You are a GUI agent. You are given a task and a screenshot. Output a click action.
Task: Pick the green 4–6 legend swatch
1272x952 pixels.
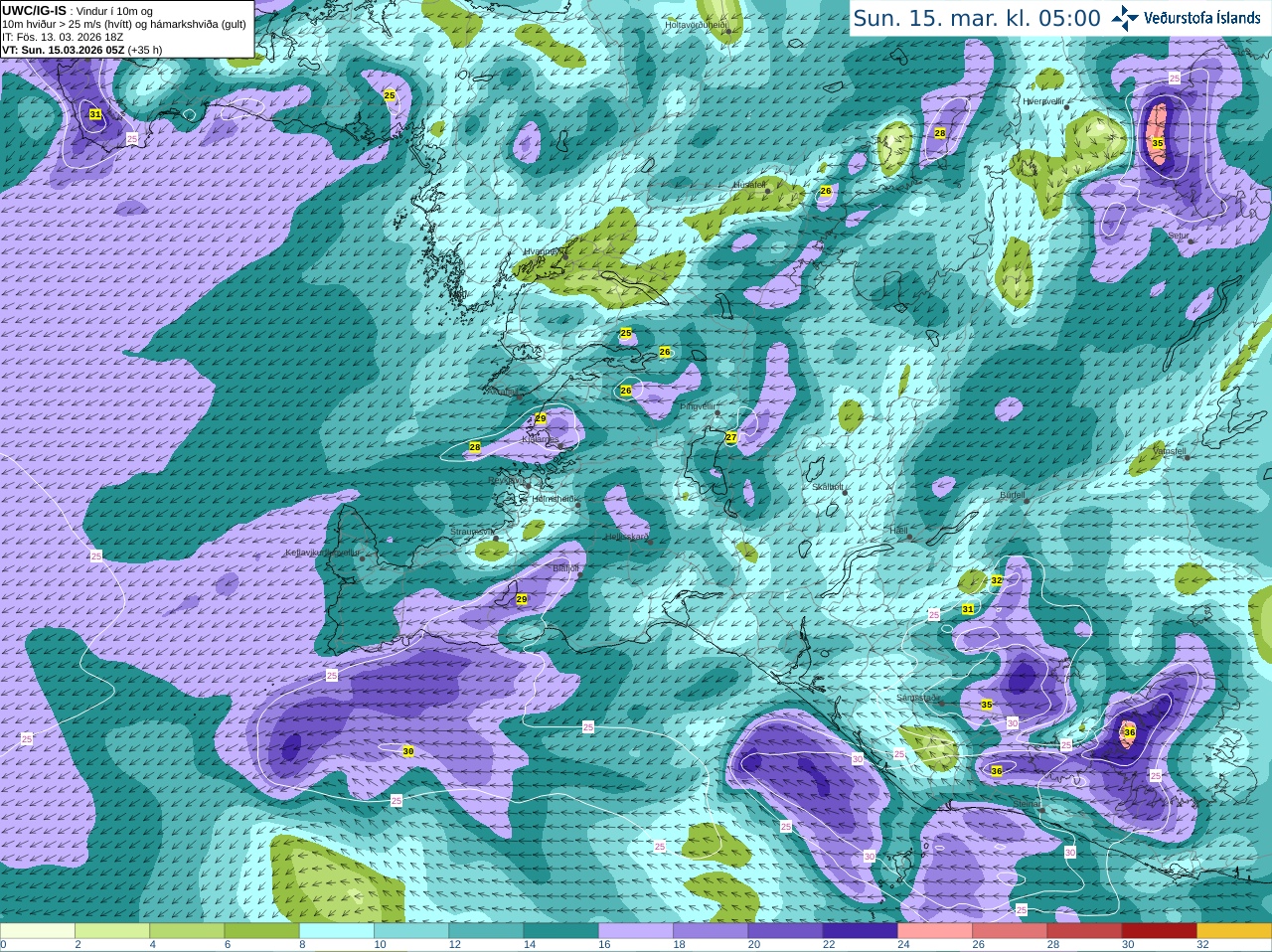pos(187,931)
